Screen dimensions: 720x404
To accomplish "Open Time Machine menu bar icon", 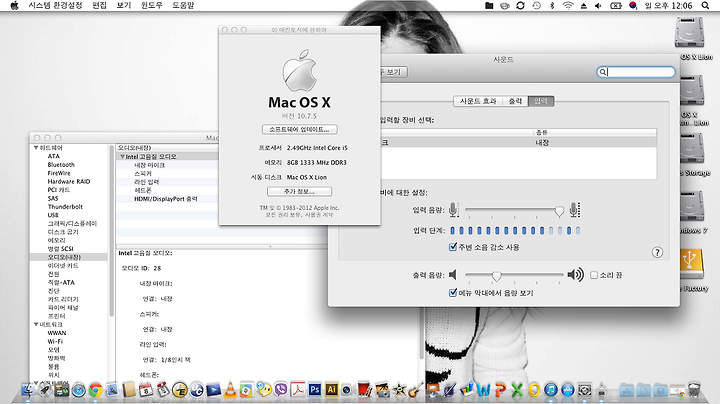I will click(x=536, y=6).
